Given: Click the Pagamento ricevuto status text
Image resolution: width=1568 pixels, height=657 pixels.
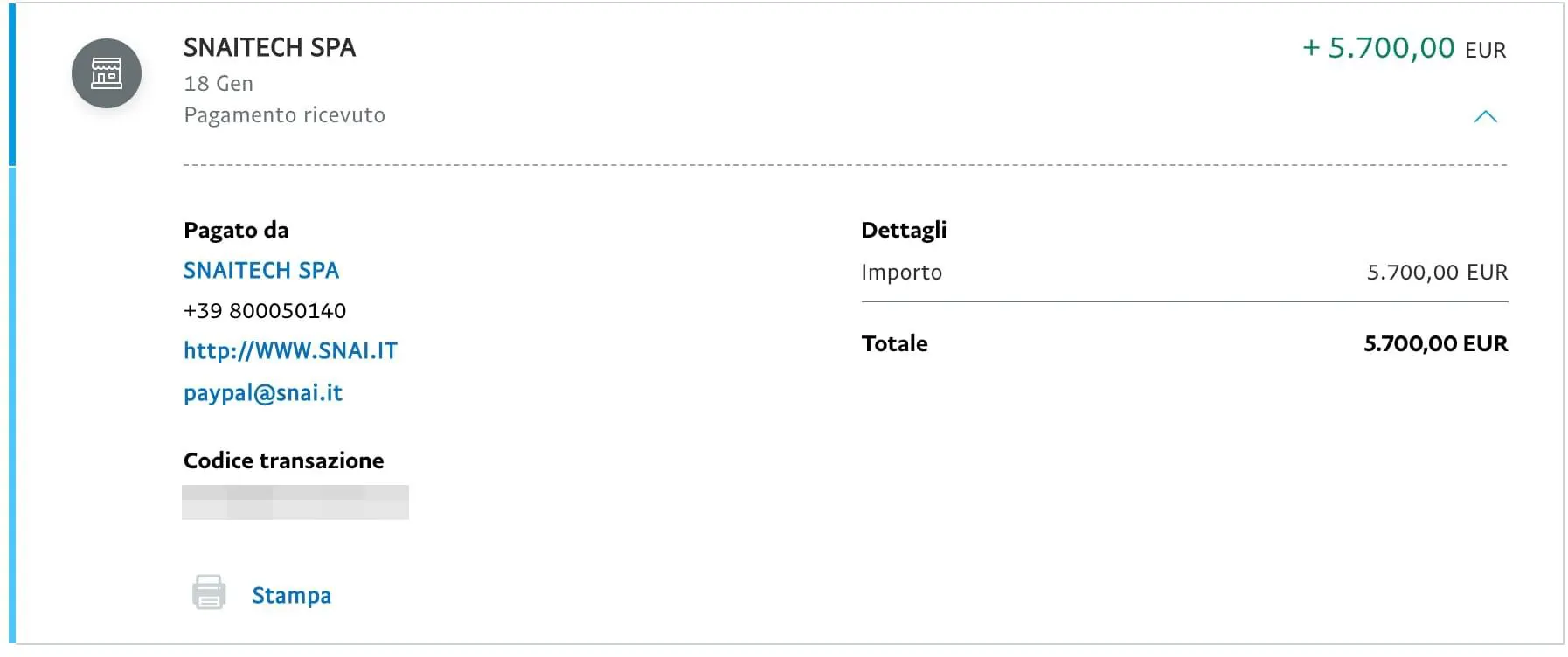Looking at the screenshot, I should click(284, 115).
